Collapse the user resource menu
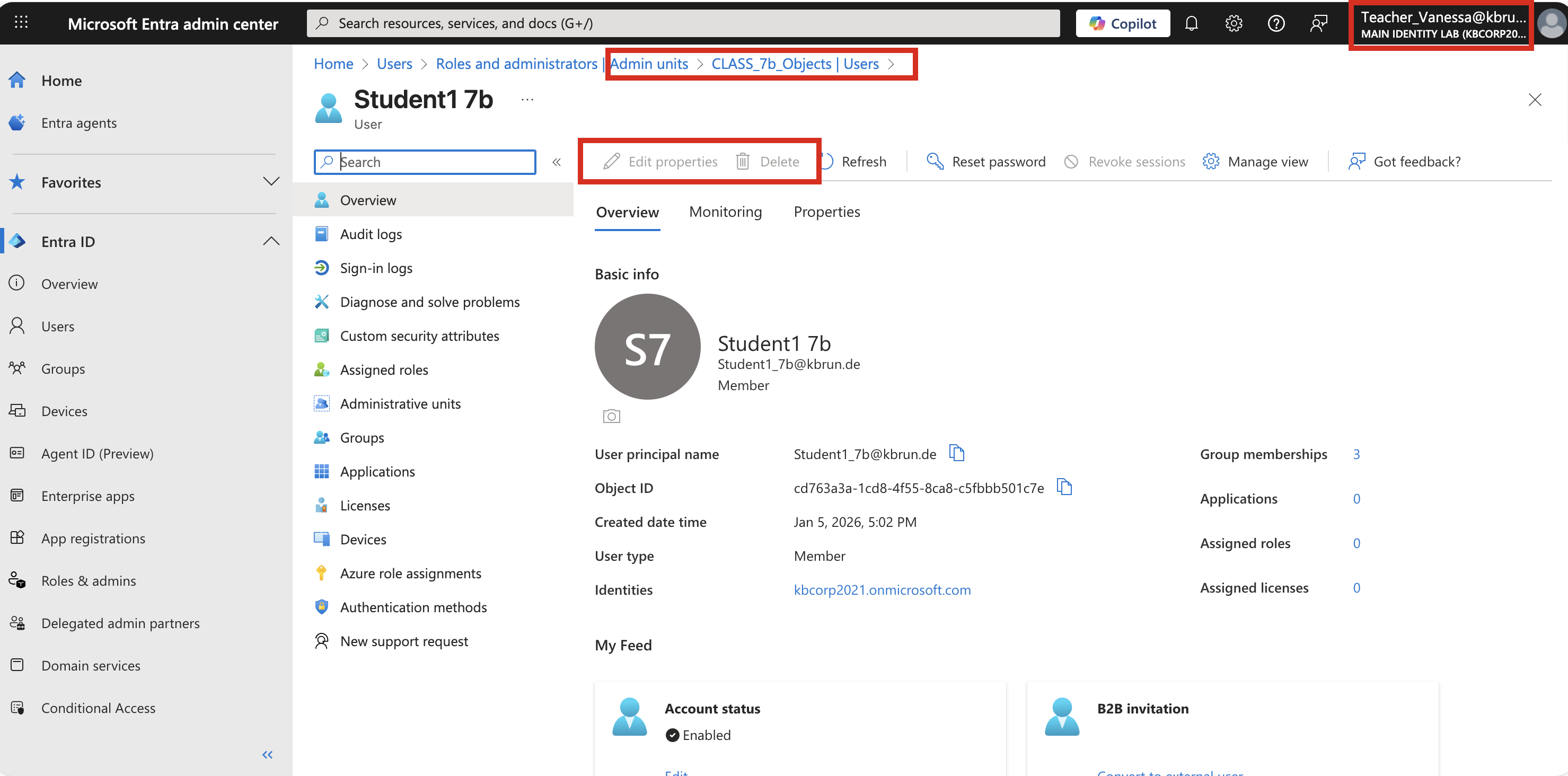The width and height of the screenshot is (1568, 776). (557, 162)
